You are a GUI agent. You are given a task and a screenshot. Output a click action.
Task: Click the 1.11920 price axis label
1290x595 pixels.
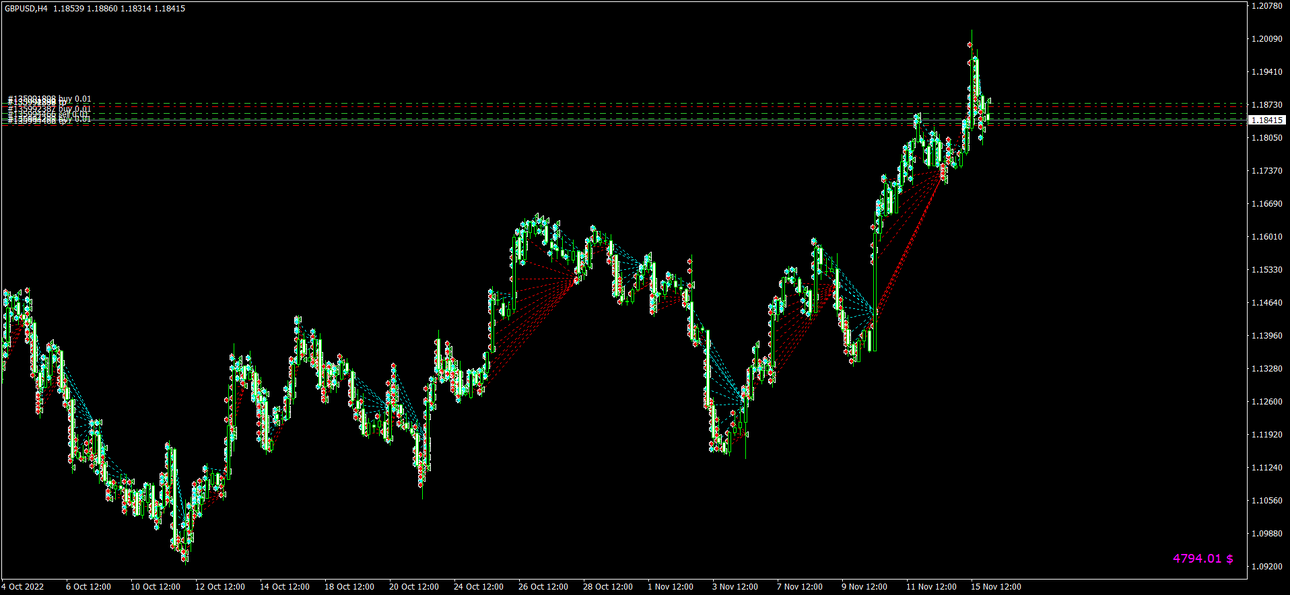[1266, 435]
